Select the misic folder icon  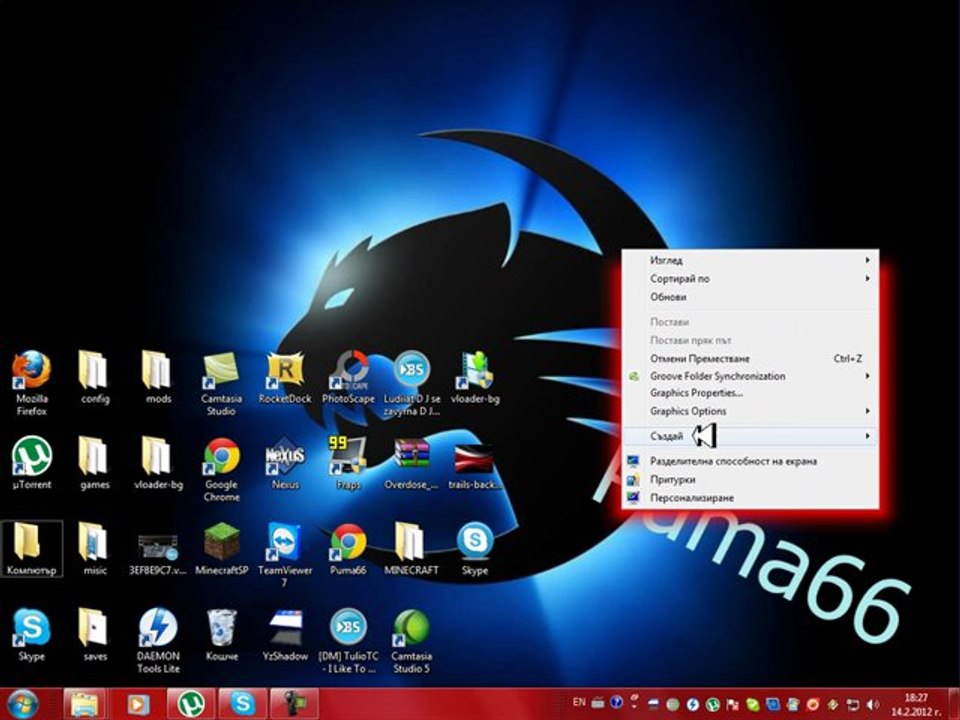[94, 548]
